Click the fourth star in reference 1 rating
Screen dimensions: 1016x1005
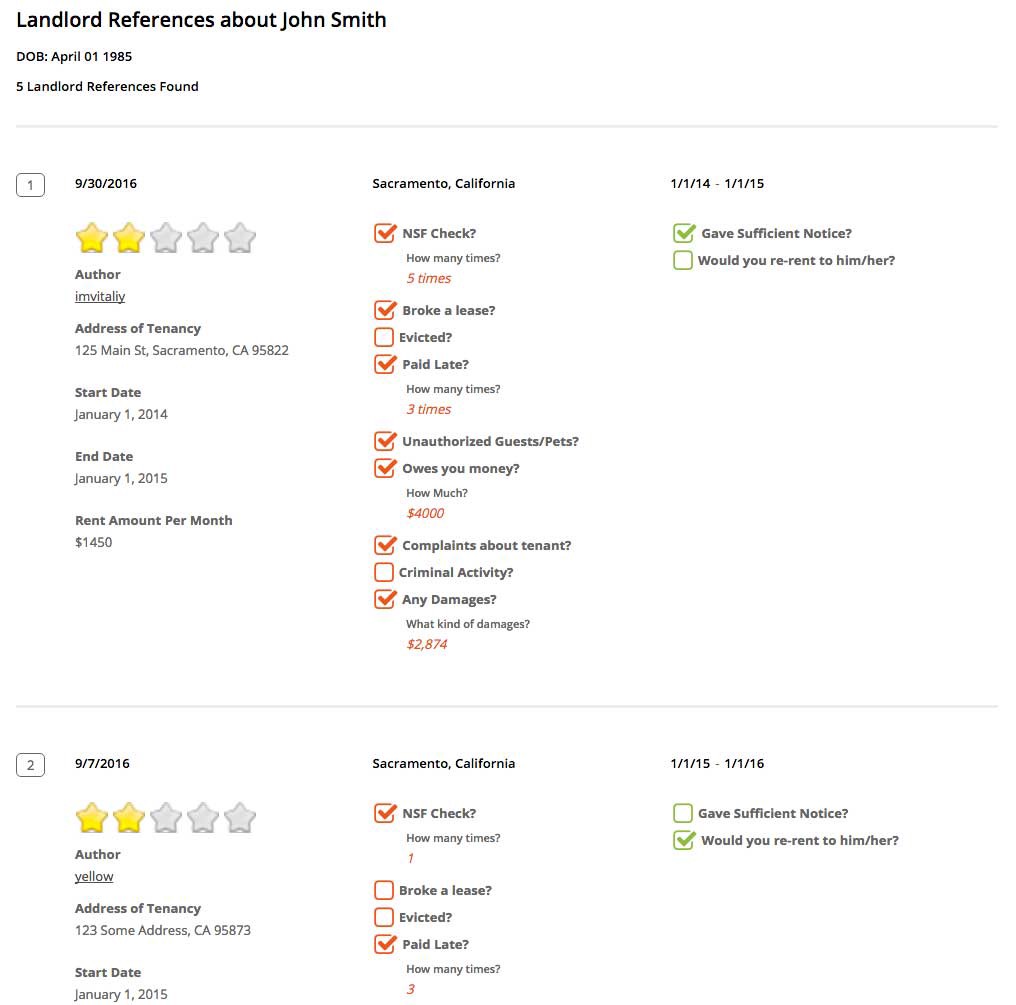(203, 238)
